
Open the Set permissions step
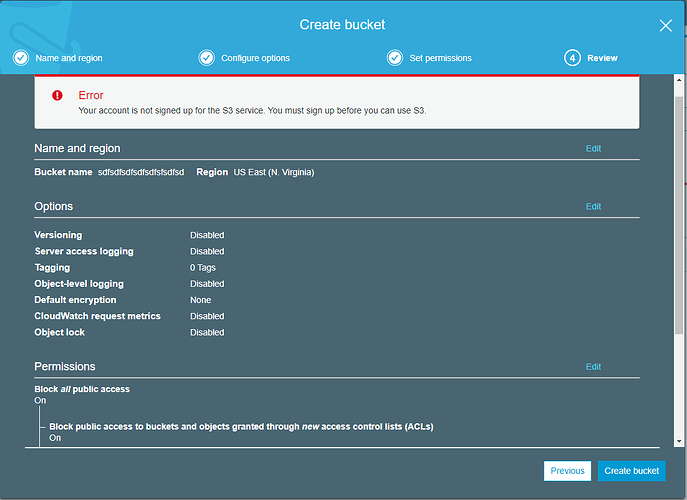point(440,58)
